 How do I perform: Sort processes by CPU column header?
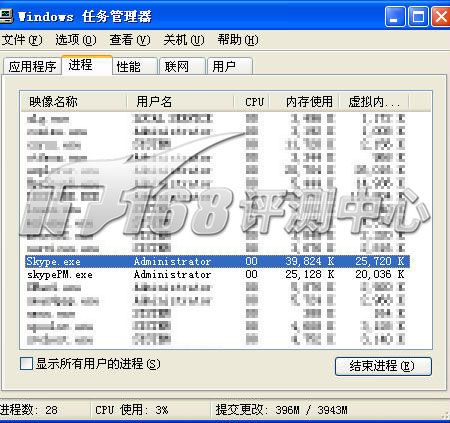pyautogui.click(x=251, y=102)
